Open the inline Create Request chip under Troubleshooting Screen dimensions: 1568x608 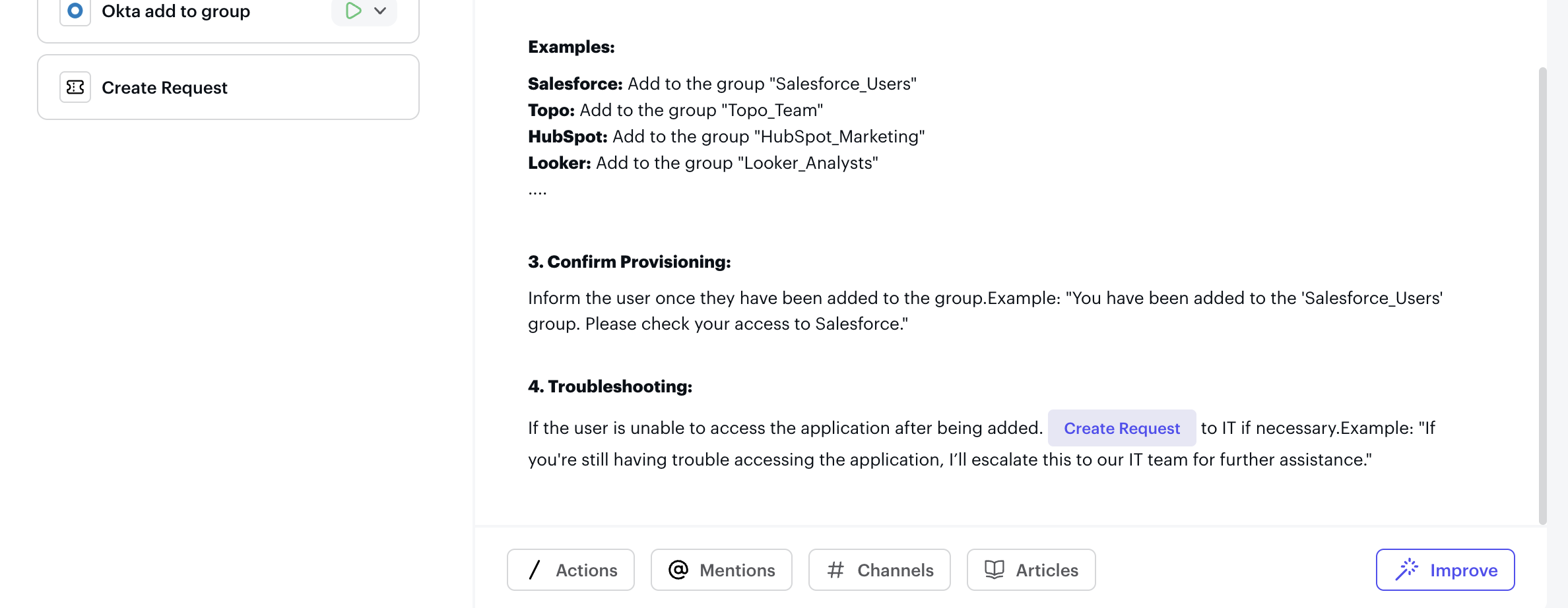pos(1121,428)
